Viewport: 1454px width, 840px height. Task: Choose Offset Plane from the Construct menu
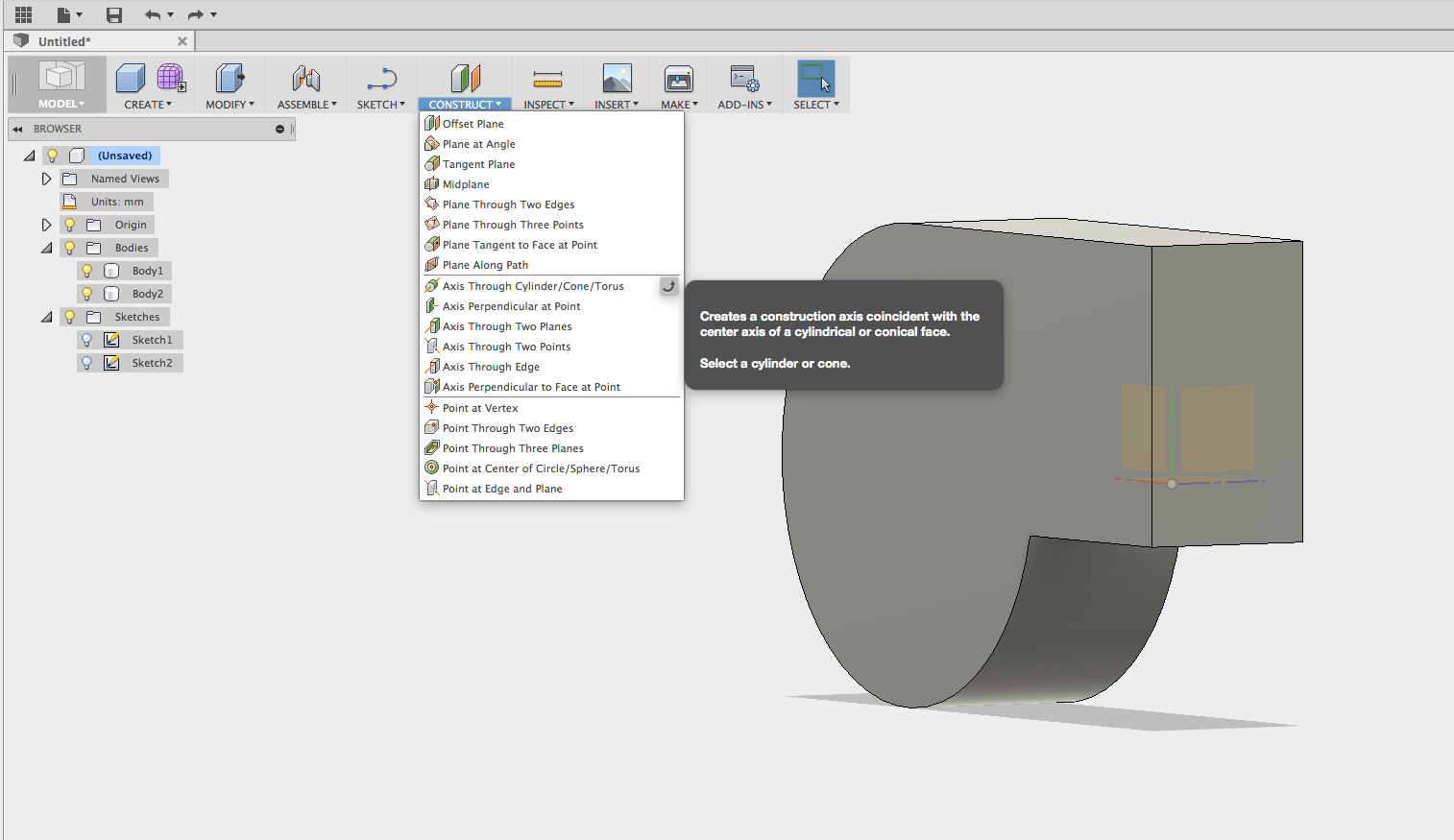(473, 123)
